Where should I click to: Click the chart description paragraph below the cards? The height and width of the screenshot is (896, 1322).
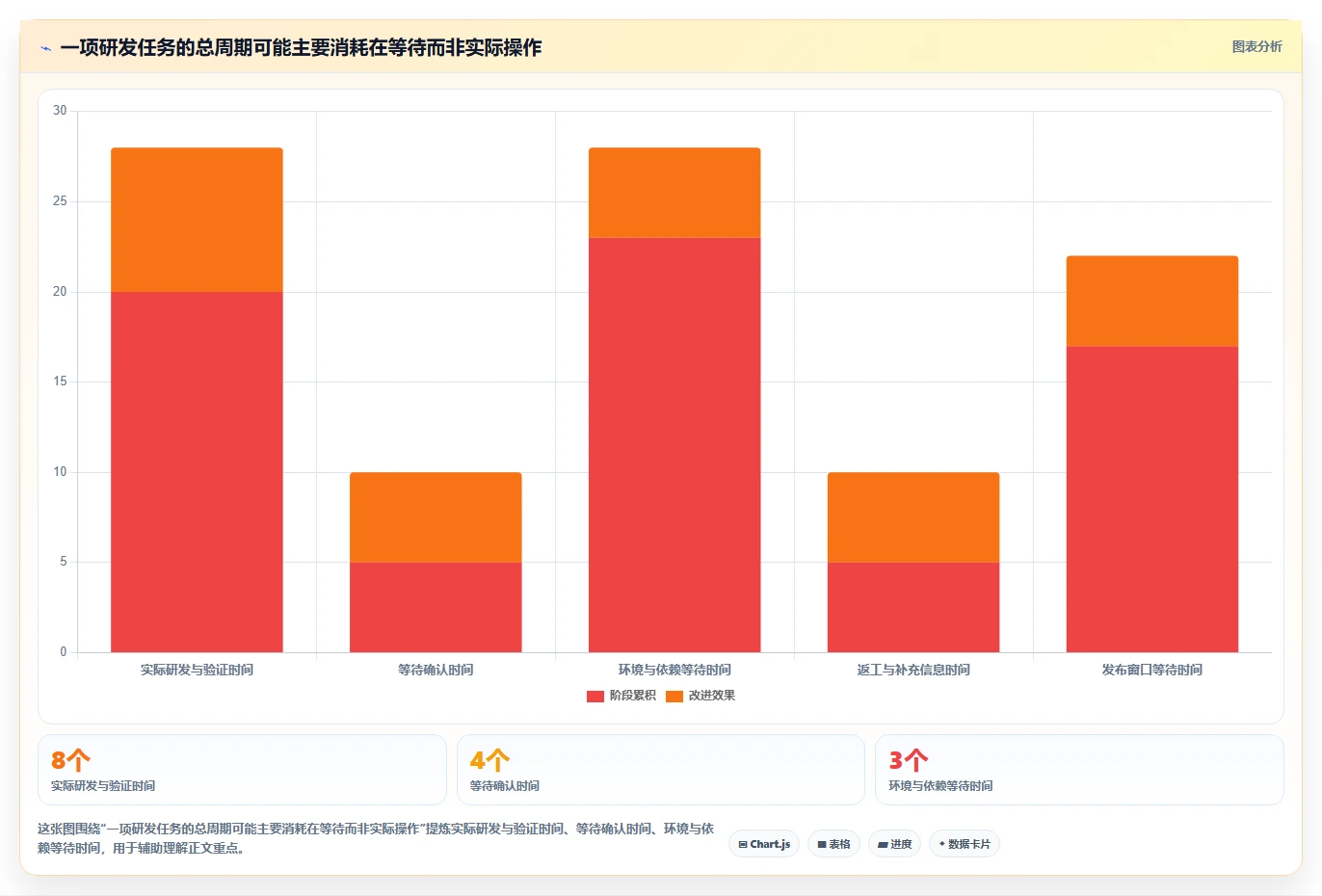pos(377,838)
